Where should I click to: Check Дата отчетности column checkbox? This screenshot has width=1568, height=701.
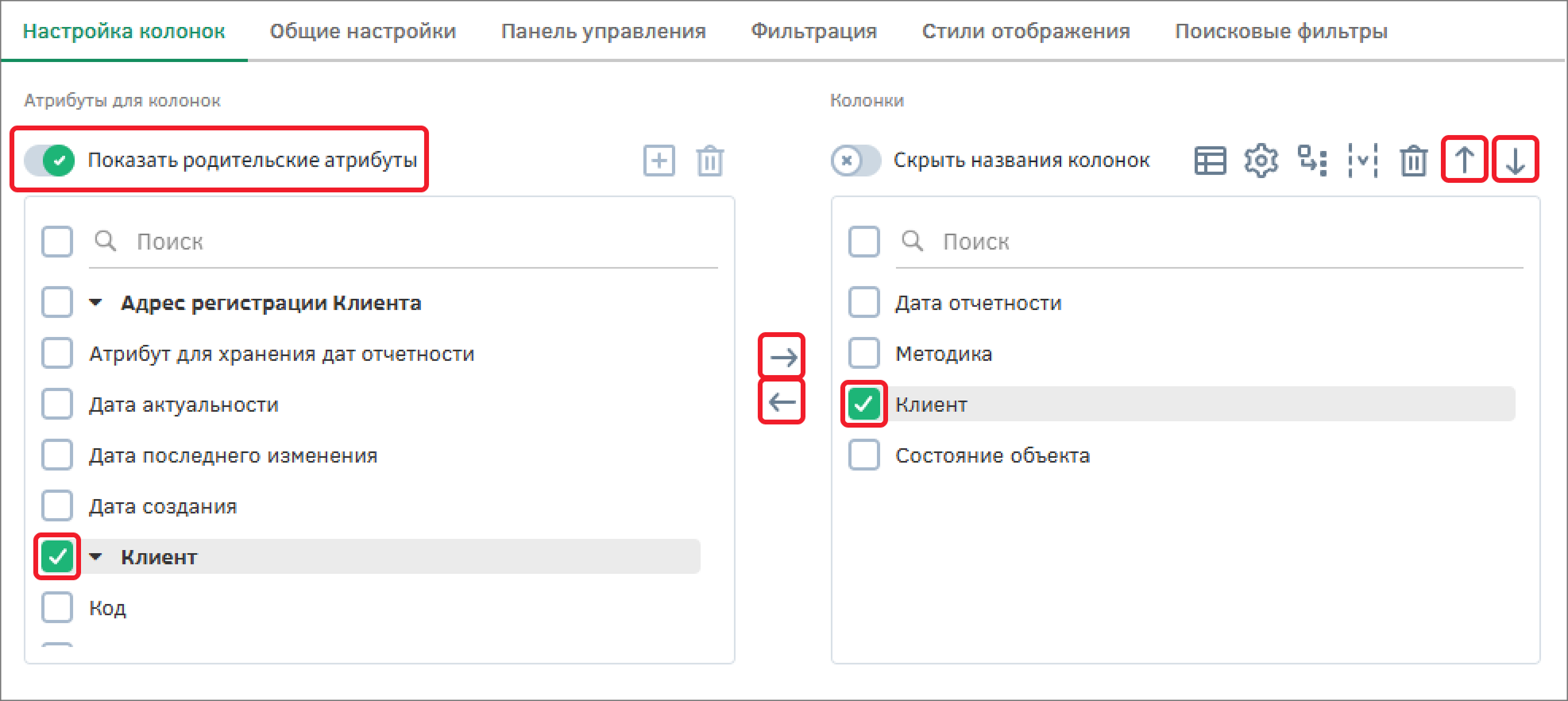tap(864, 302)
